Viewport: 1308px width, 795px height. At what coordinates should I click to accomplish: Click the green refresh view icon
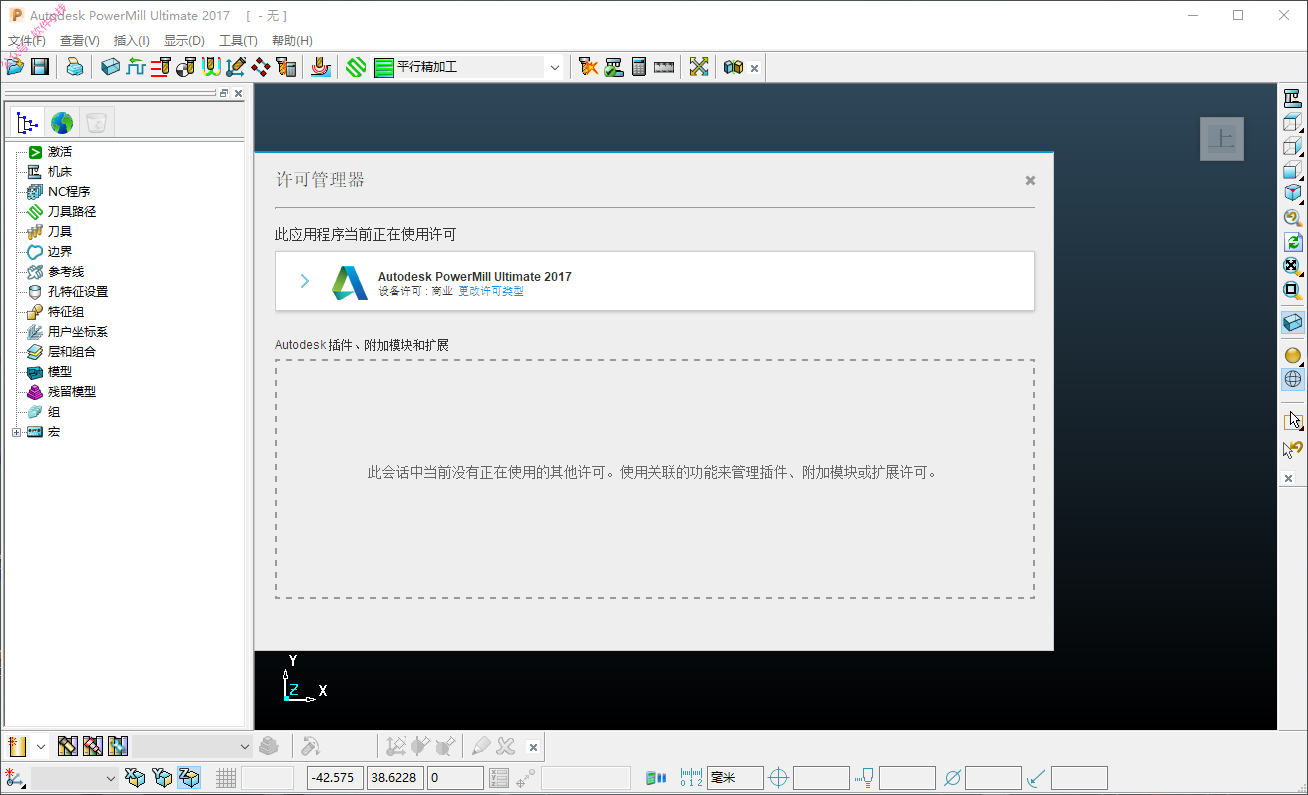[1292, 242]
